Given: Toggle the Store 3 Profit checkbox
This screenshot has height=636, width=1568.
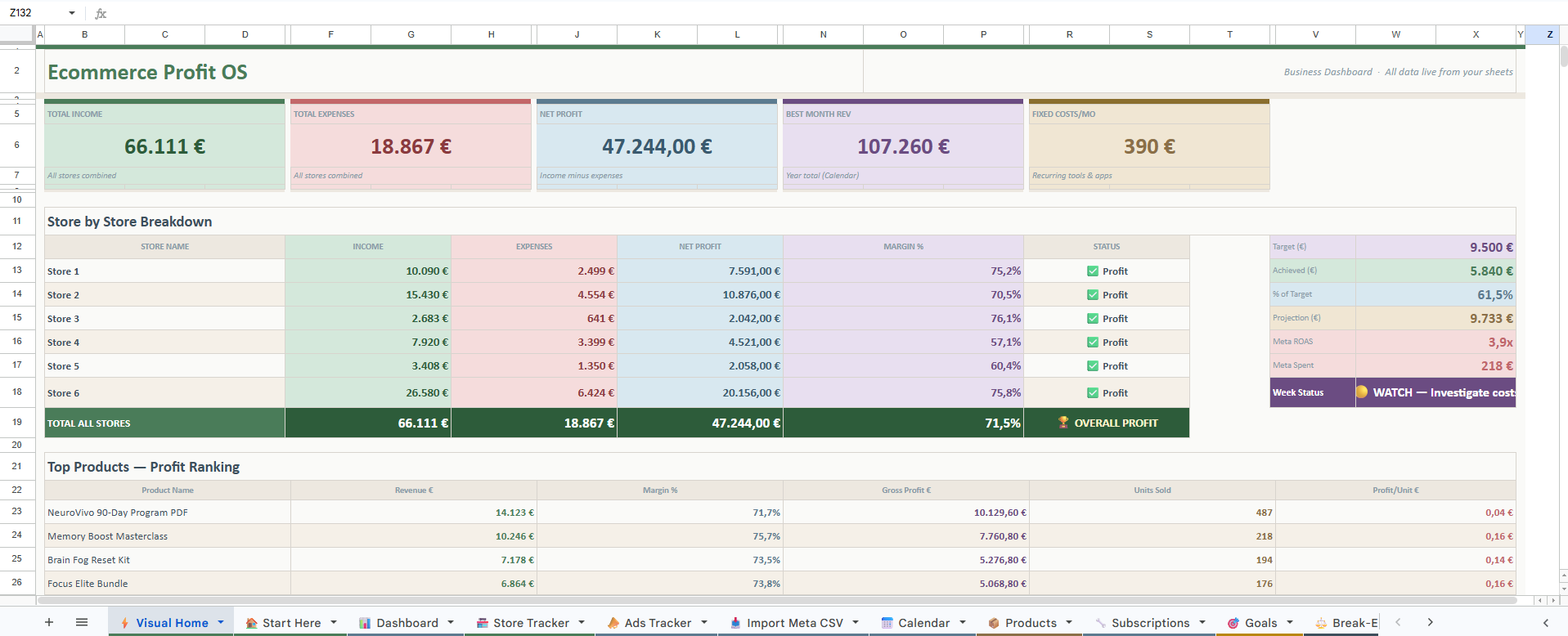Looking at the screenshot, I should pyautogui.click(x=1093, y=318).
